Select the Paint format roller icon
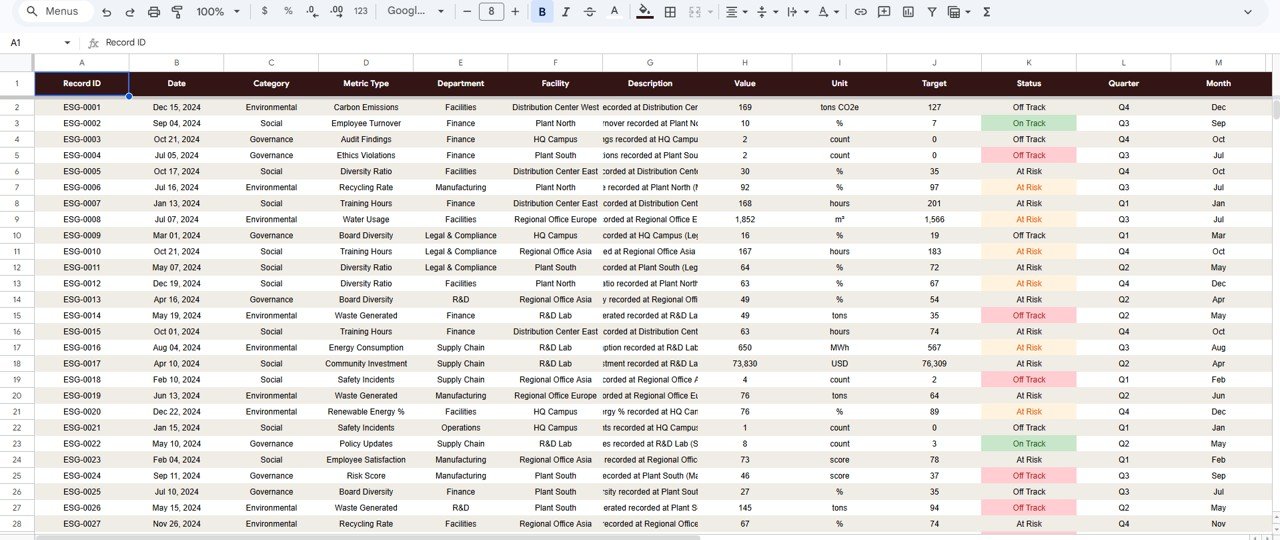The image size is (1280, 540). 177,12
